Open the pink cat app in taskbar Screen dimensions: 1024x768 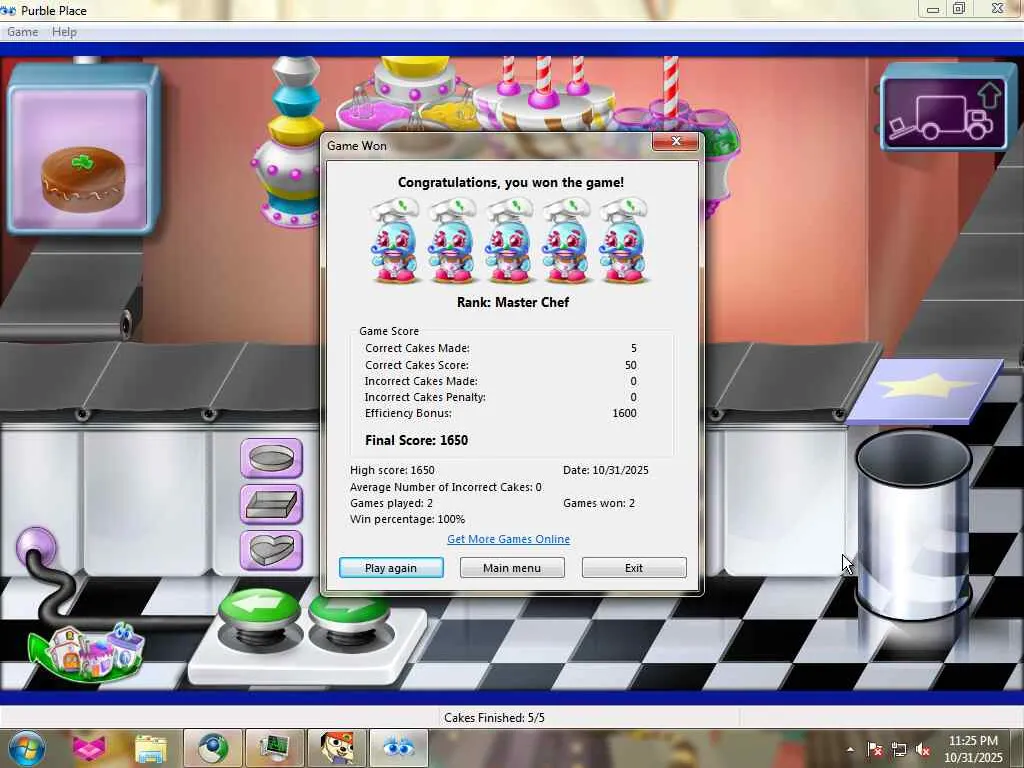pos(88,748)
